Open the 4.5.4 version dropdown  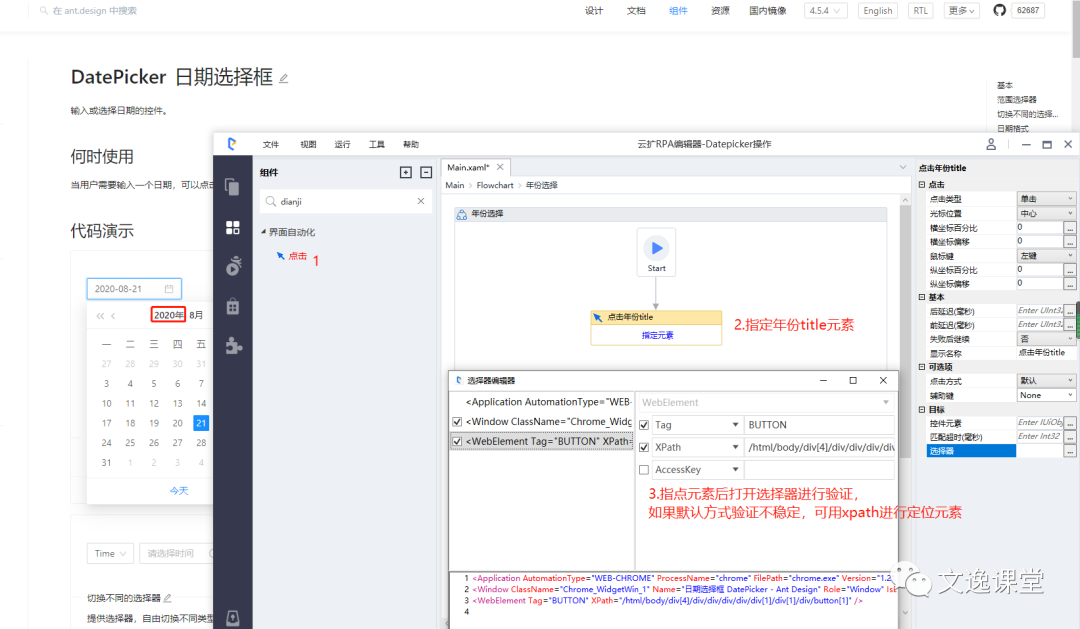826,10
